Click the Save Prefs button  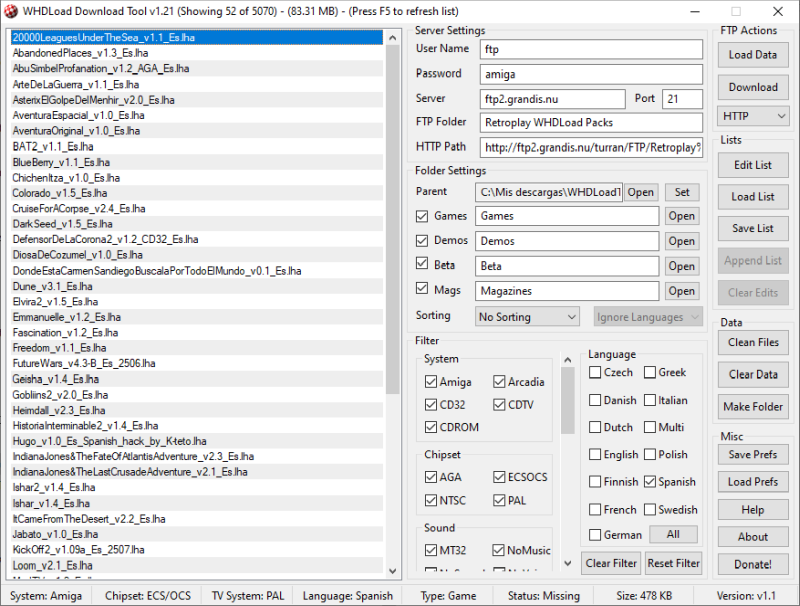point(753,454)
